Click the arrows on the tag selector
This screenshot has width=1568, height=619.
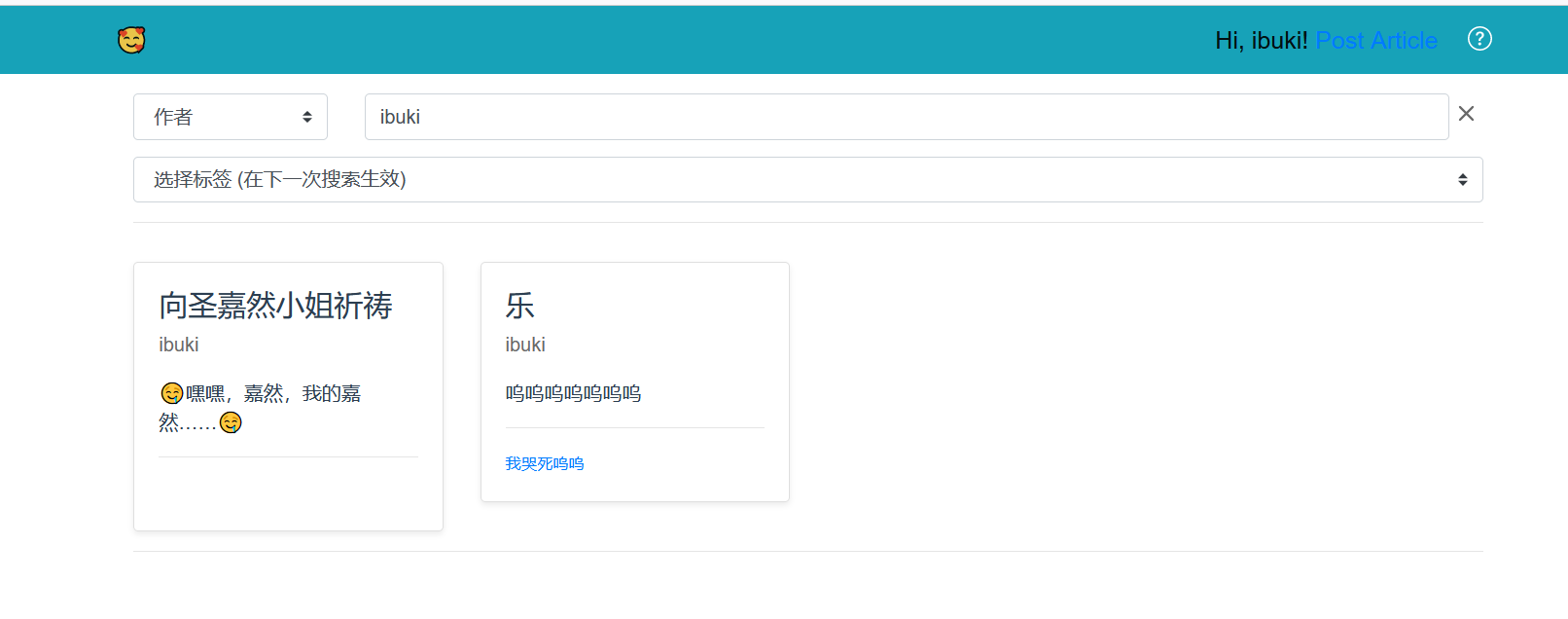(x=1462, y=180)
